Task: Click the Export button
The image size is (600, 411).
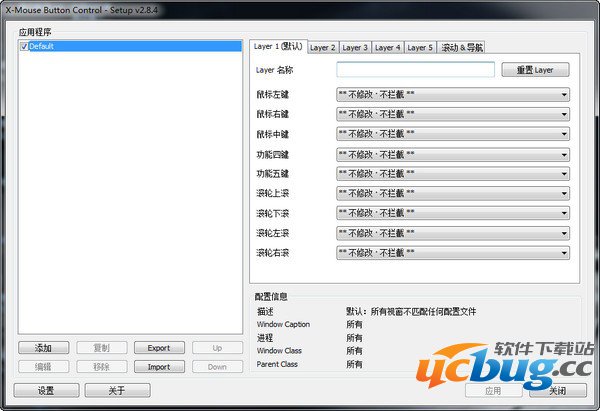Action: pyautogui.click(x=159, y=348)
